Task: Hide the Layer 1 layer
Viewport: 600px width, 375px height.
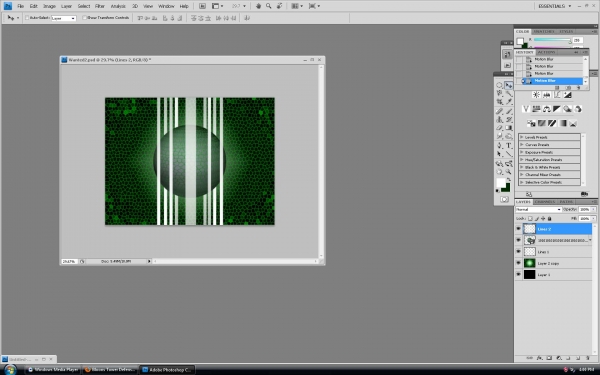Action: 518,275
